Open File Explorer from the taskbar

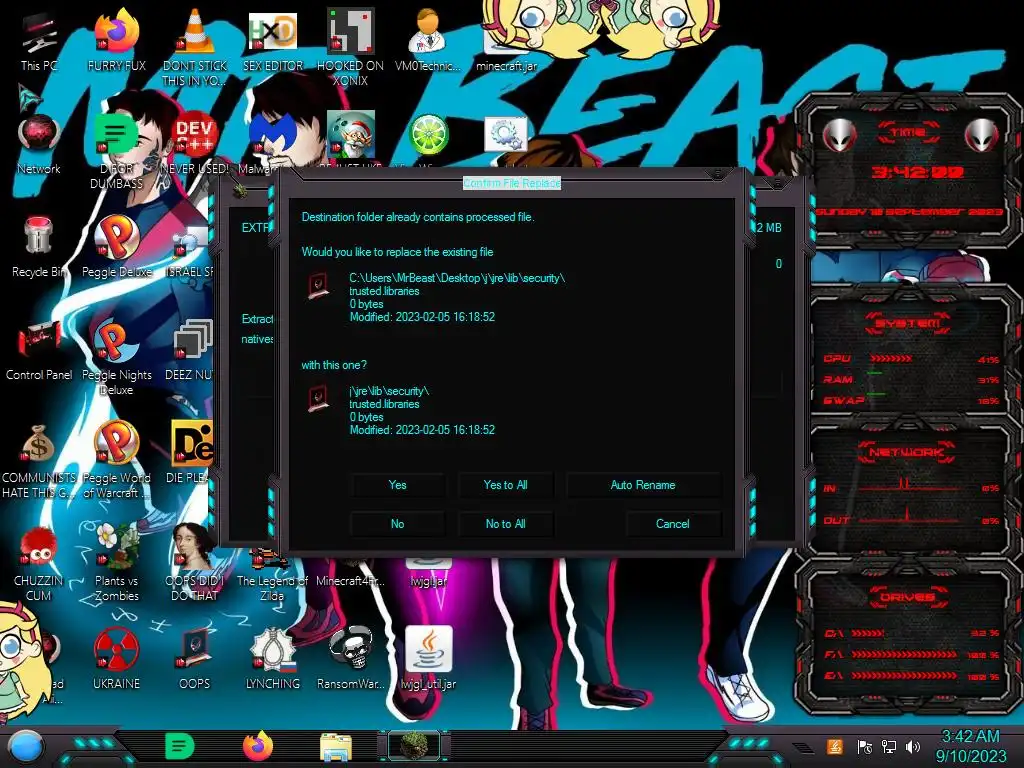click(336, 747)
